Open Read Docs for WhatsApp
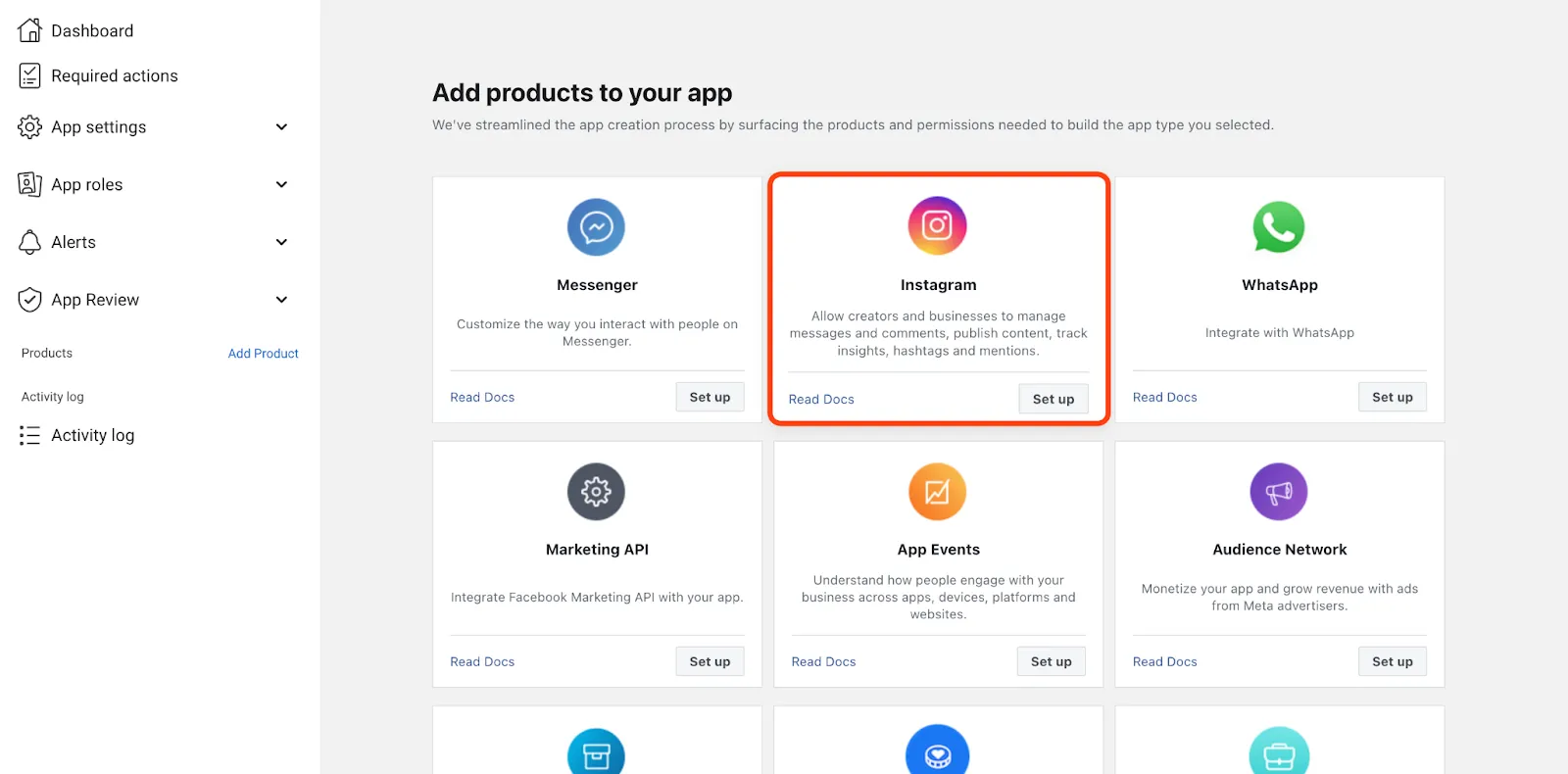1568x774 pixels. pyautogui.click(x=1165, y=397)
